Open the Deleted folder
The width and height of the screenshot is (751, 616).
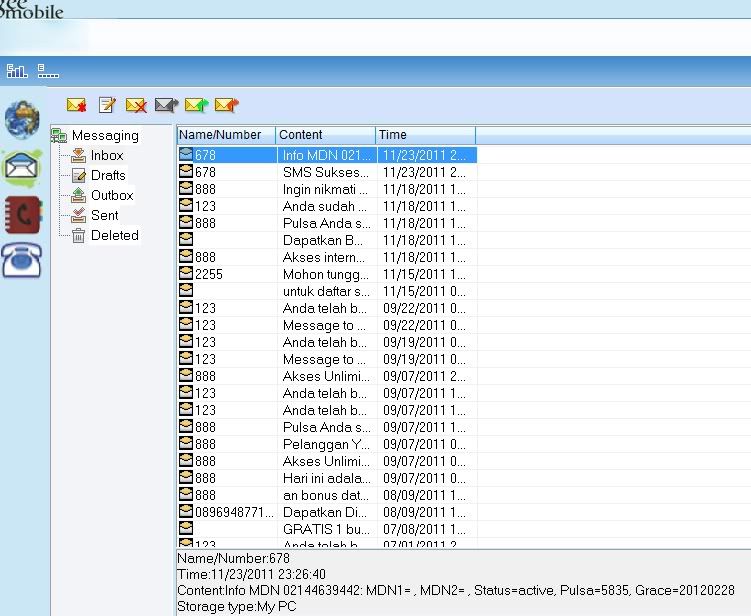pos(114,236)
